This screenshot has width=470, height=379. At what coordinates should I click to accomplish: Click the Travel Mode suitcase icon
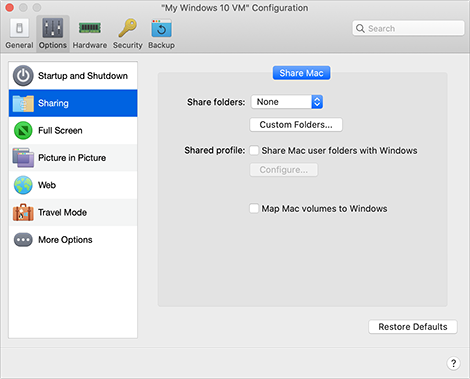(23, 212)
